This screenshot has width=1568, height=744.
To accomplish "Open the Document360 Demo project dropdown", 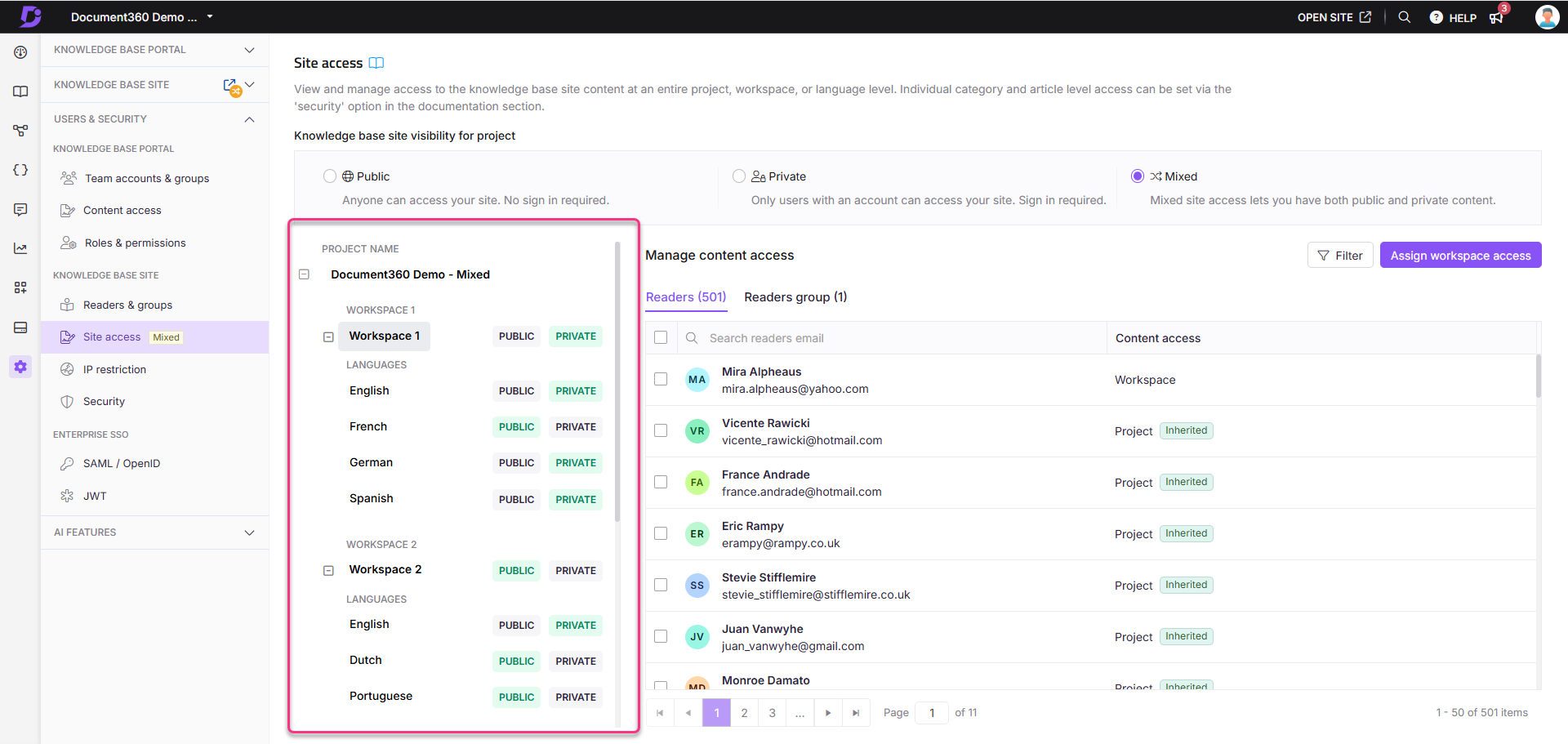I will click(x=210, y=17).
